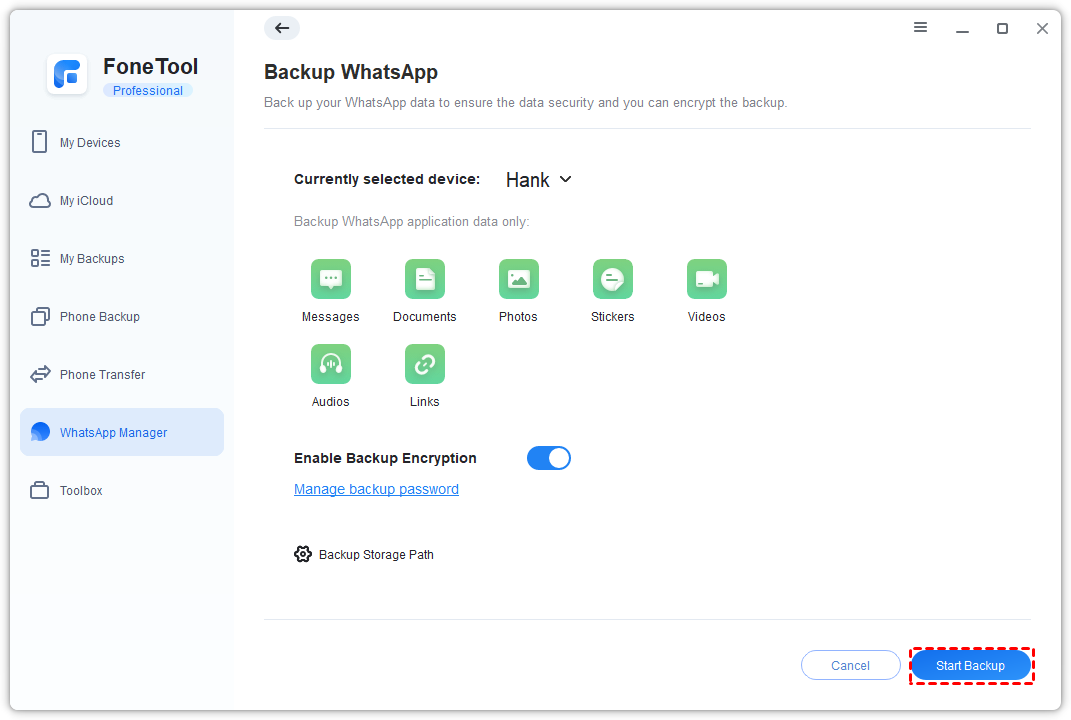The width and height of the screenshot is (1071, 720).
Task: Go back using the arrow button
Action: (282, 28)
